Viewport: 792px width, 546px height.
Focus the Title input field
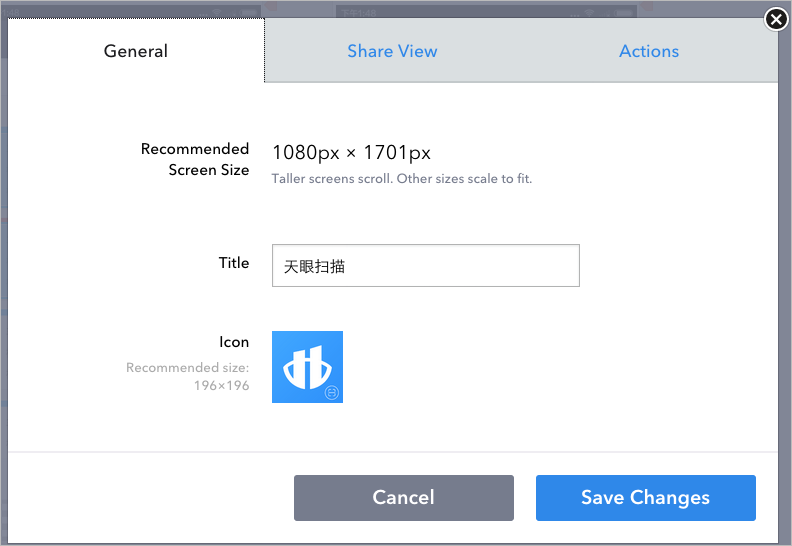pyautogui.click(x=425, y=266)
